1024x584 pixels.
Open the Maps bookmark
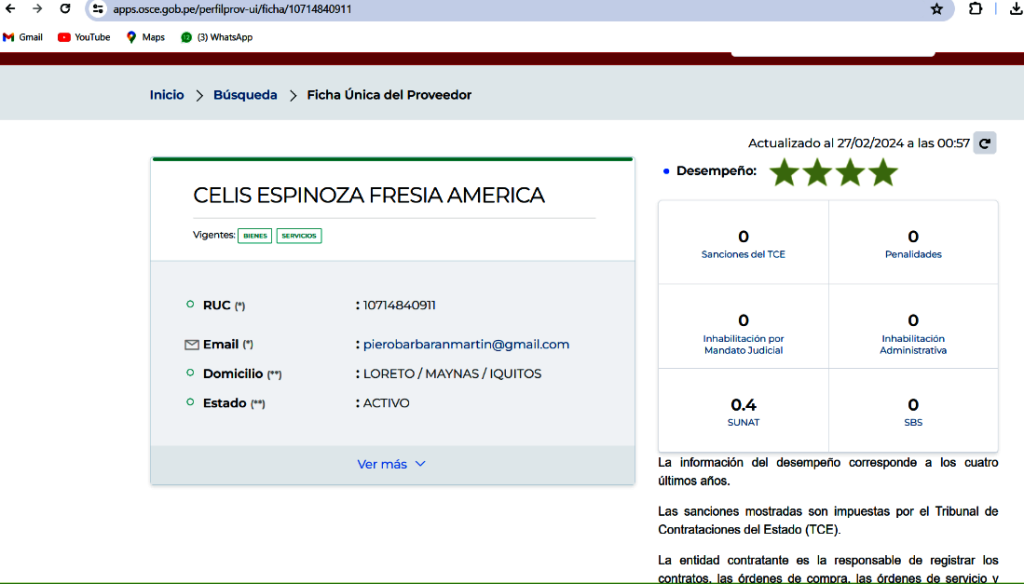click(x=145, y=37)
